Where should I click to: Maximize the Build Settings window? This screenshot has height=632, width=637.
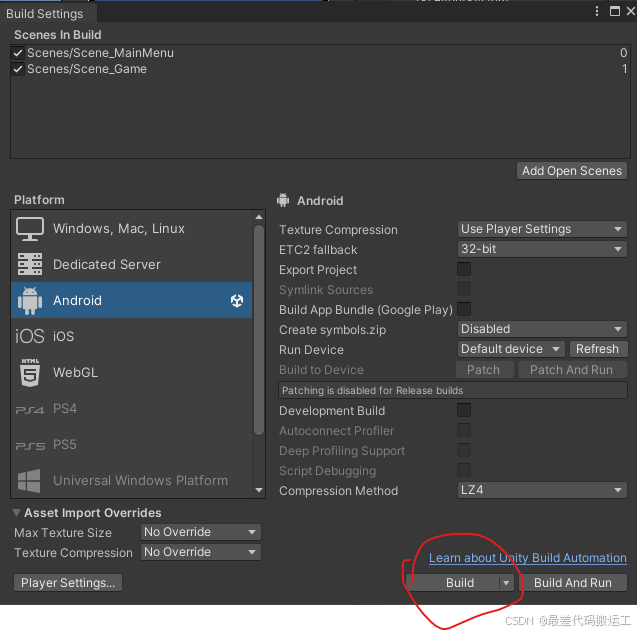(615, 11)
